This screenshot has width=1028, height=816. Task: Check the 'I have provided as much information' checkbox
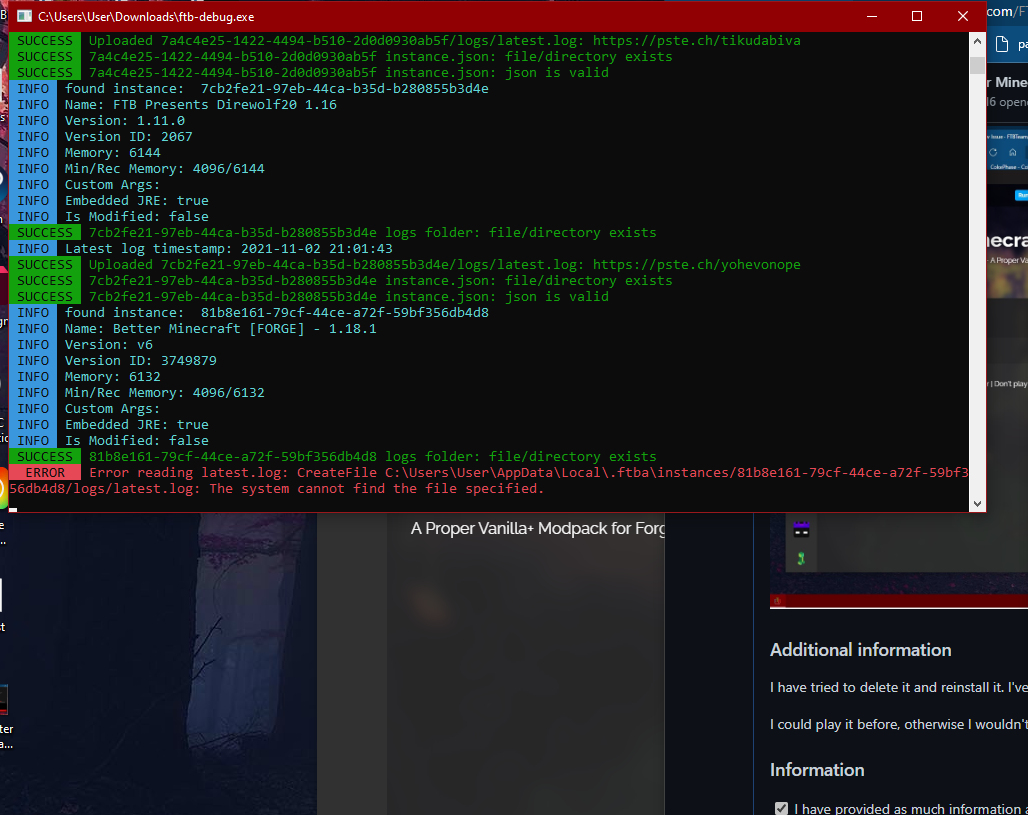coord(781,808)
